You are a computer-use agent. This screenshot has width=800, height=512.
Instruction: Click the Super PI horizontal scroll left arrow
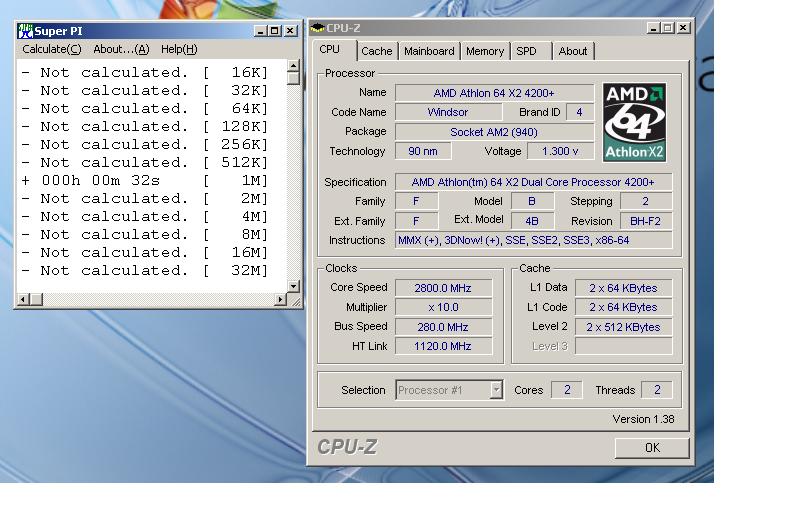24,299
